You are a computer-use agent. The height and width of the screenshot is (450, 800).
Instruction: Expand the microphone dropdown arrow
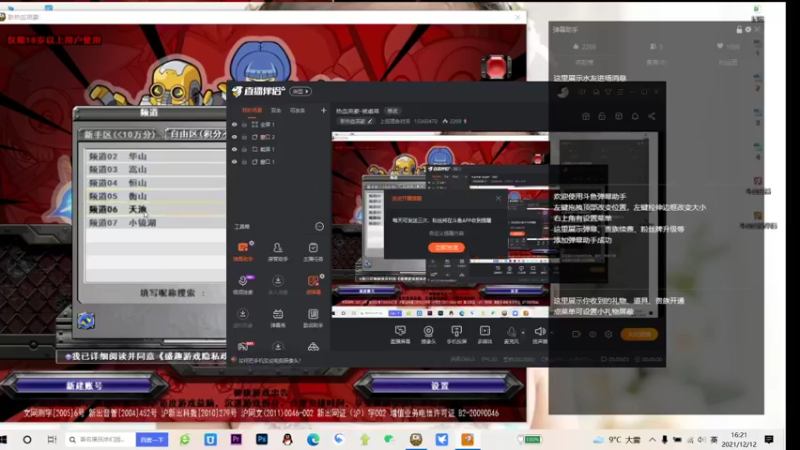[x=523, y=333]
